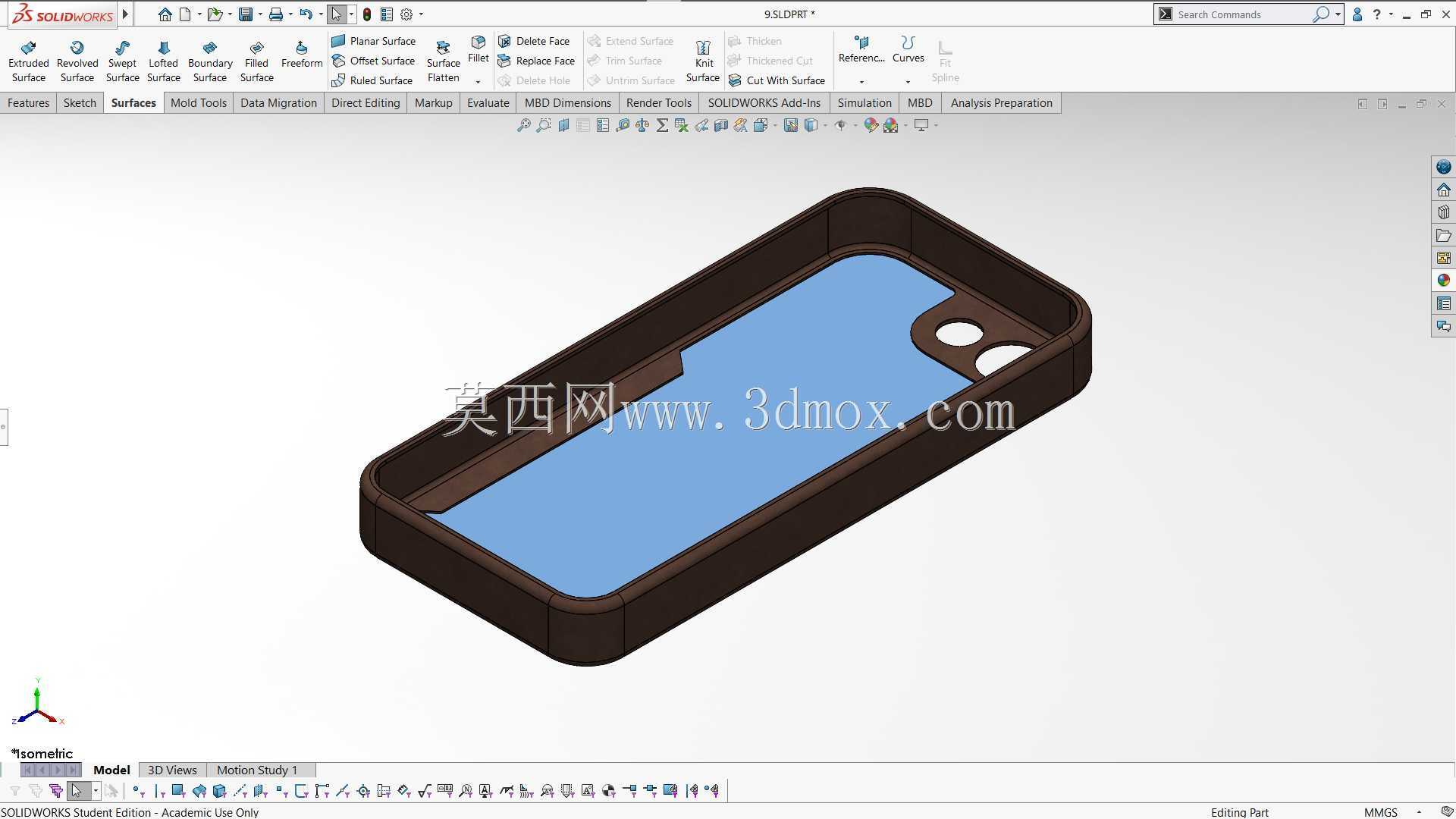This screenshot has width=1456, height=819.
Task: Click the Home icon in title bar
Action: 165,14
